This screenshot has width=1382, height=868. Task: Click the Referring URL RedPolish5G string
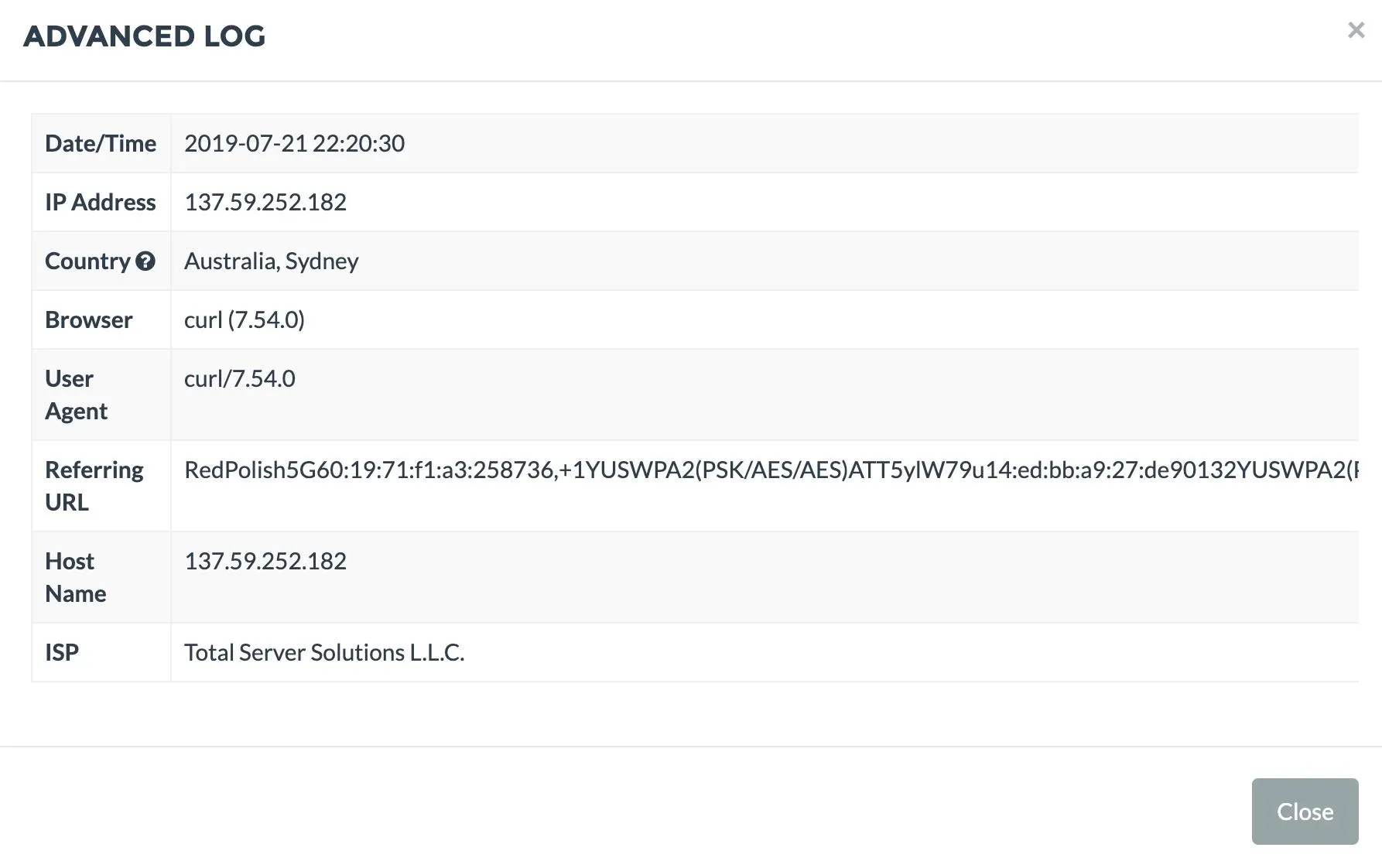pyautogui.click(x=771, y=470)
